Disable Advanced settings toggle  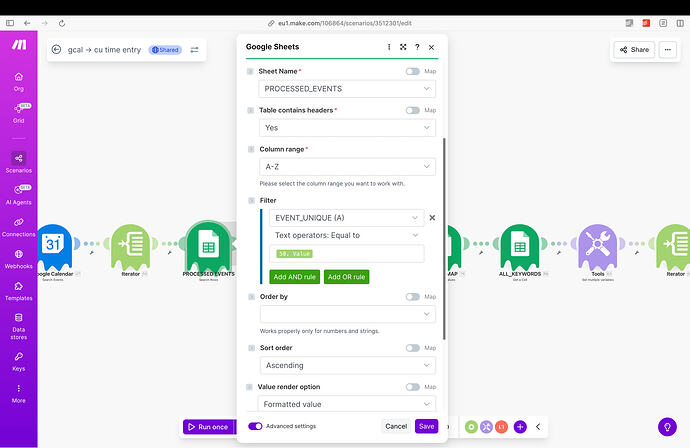[255, 426]
